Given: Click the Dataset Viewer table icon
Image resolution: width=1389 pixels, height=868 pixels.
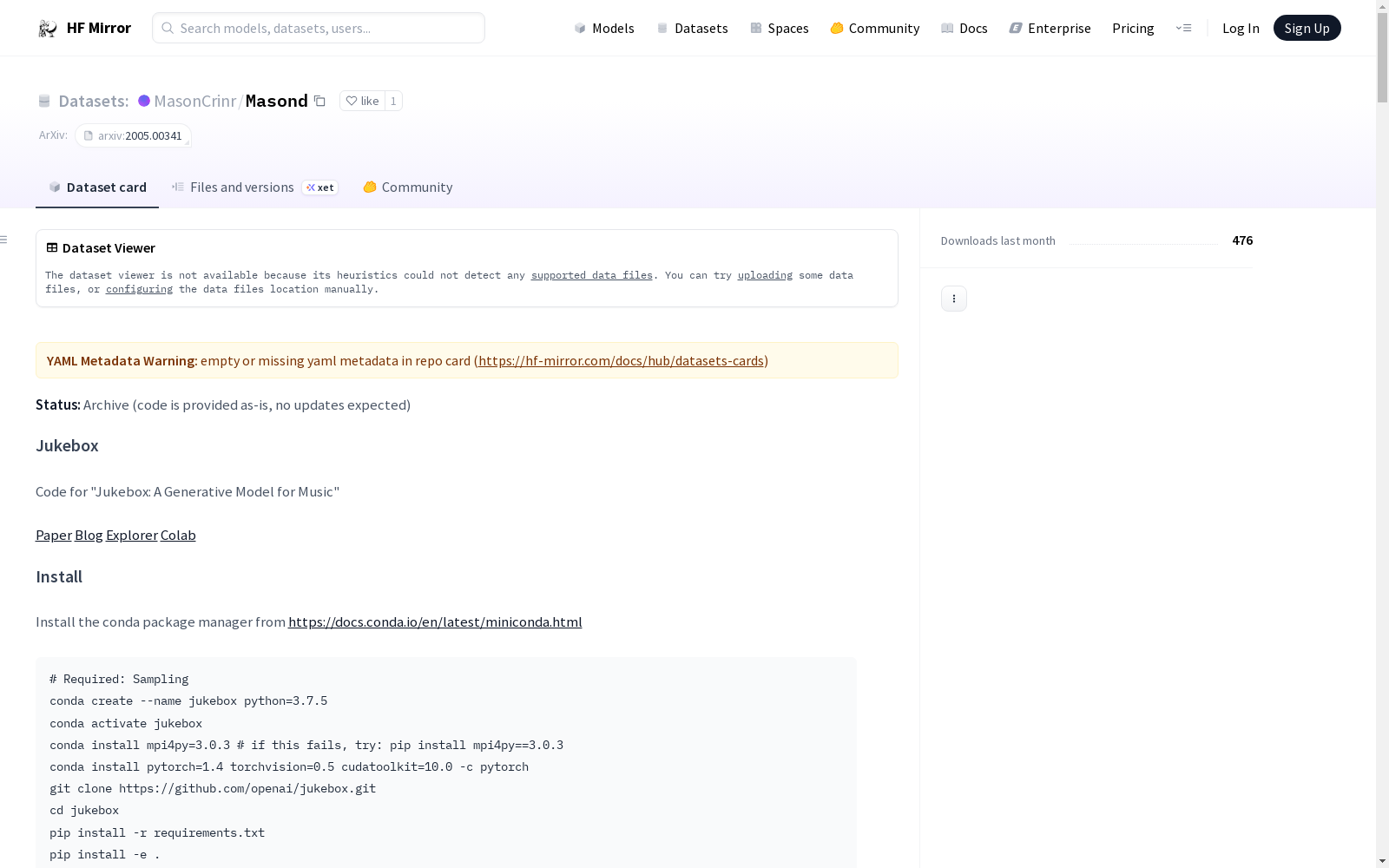Looking at the screenshot, I should [x=52, y=247].
